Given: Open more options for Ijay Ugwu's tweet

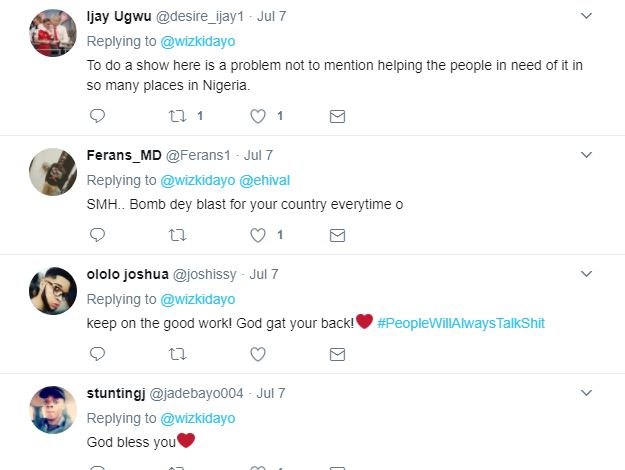Looking at the screenshot, I should (588, 16).
